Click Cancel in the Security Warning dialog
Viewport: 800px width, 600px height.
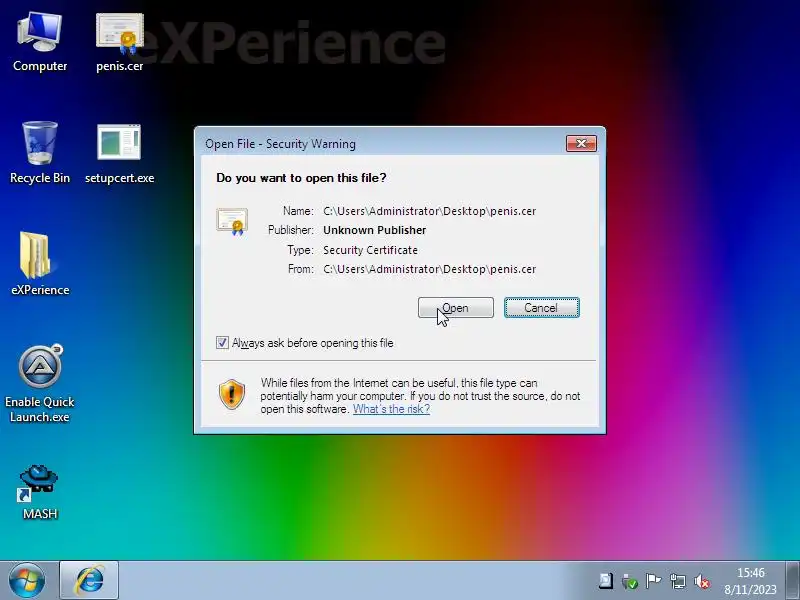[541, 308]
